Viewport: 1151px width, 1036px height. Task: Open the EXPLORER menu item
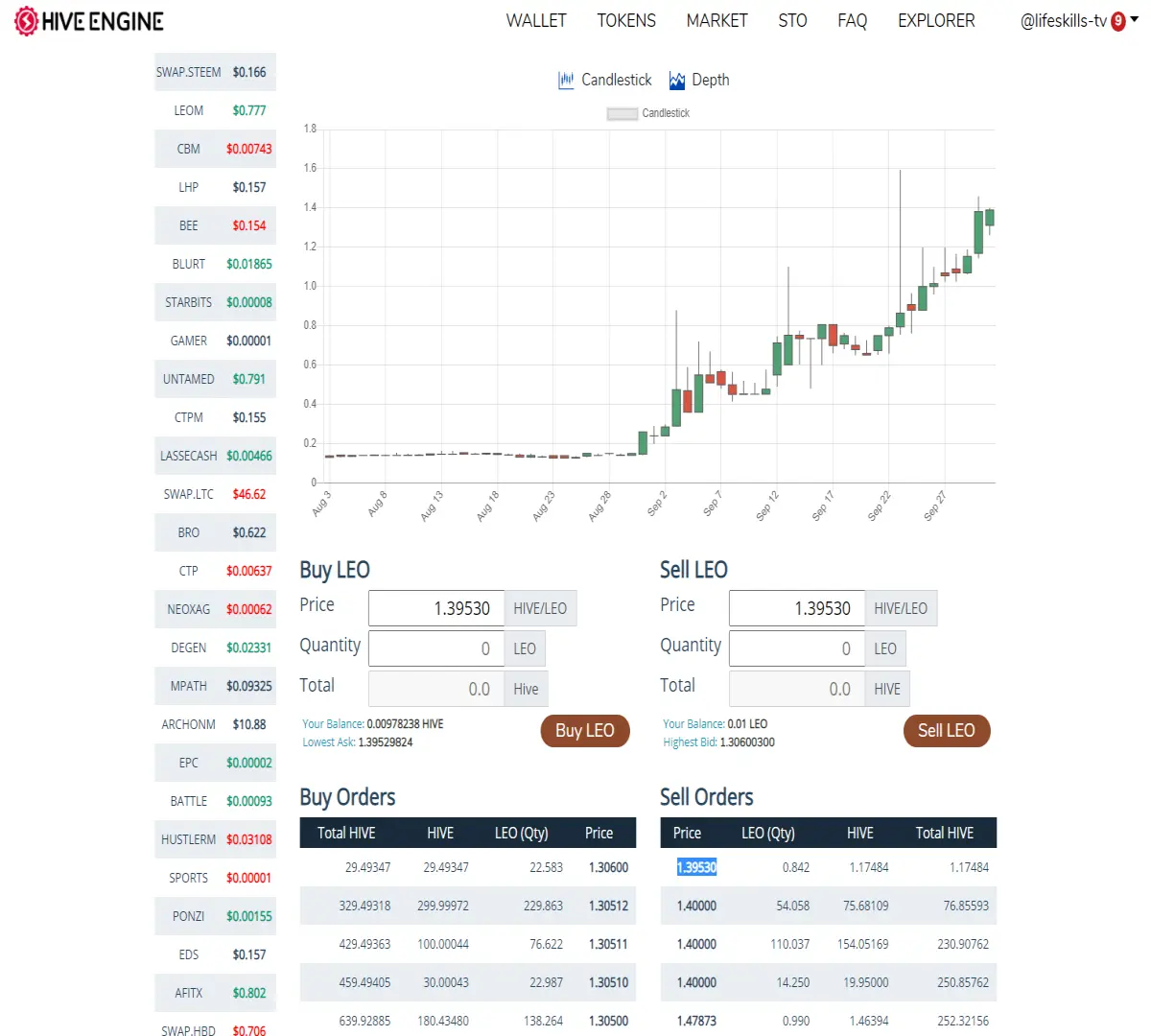coord(936,21)
